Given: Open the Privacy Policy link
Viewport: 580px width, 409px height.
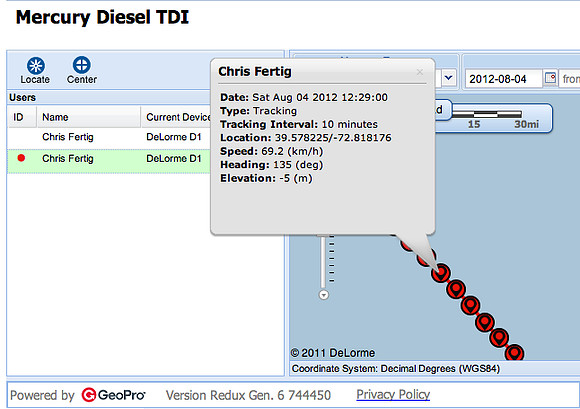Looking at the screenshot, I should point(393,395).
